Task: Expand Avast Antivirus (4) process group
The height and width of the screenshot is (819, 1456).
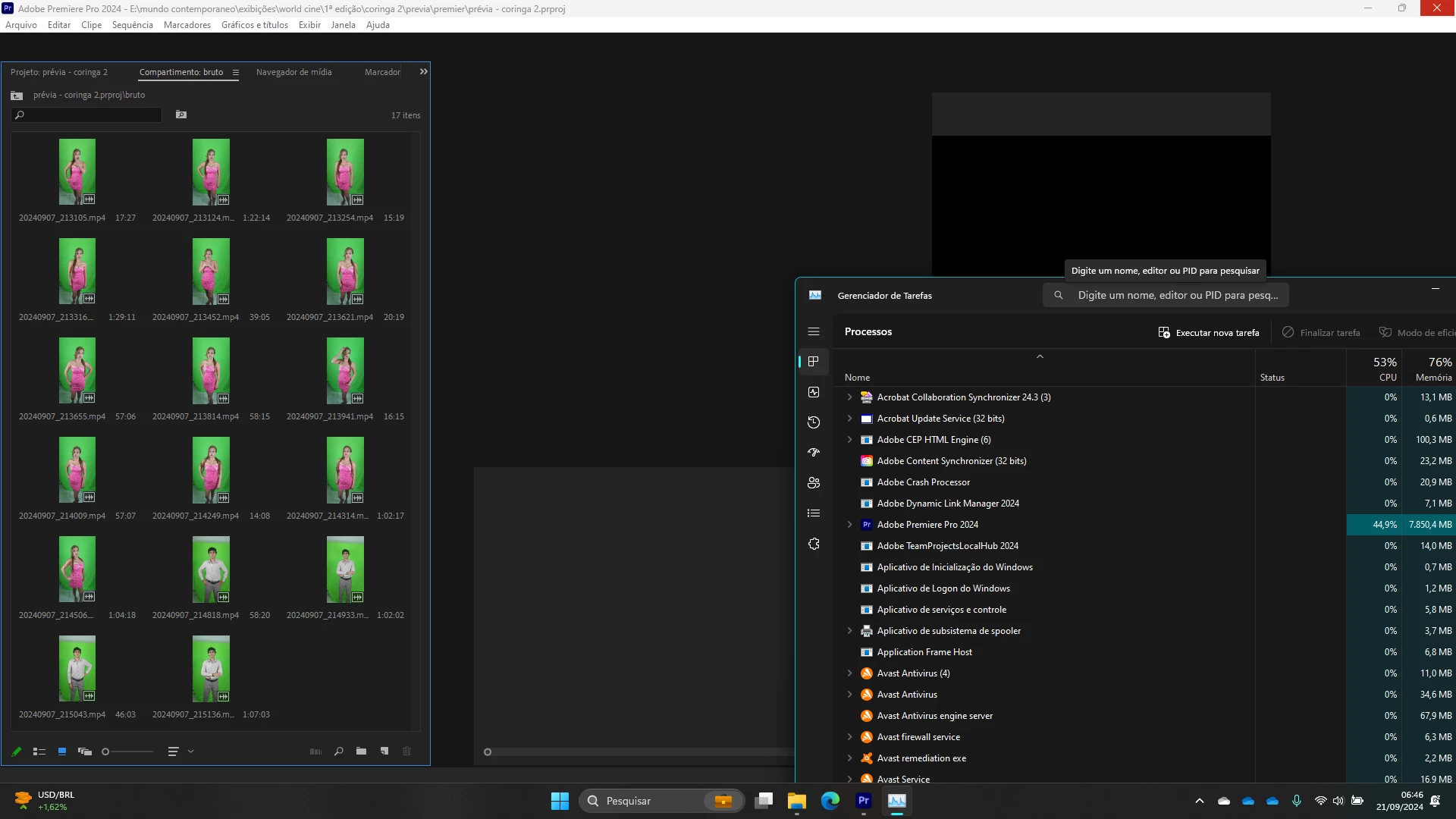Action: coord(849,673)
